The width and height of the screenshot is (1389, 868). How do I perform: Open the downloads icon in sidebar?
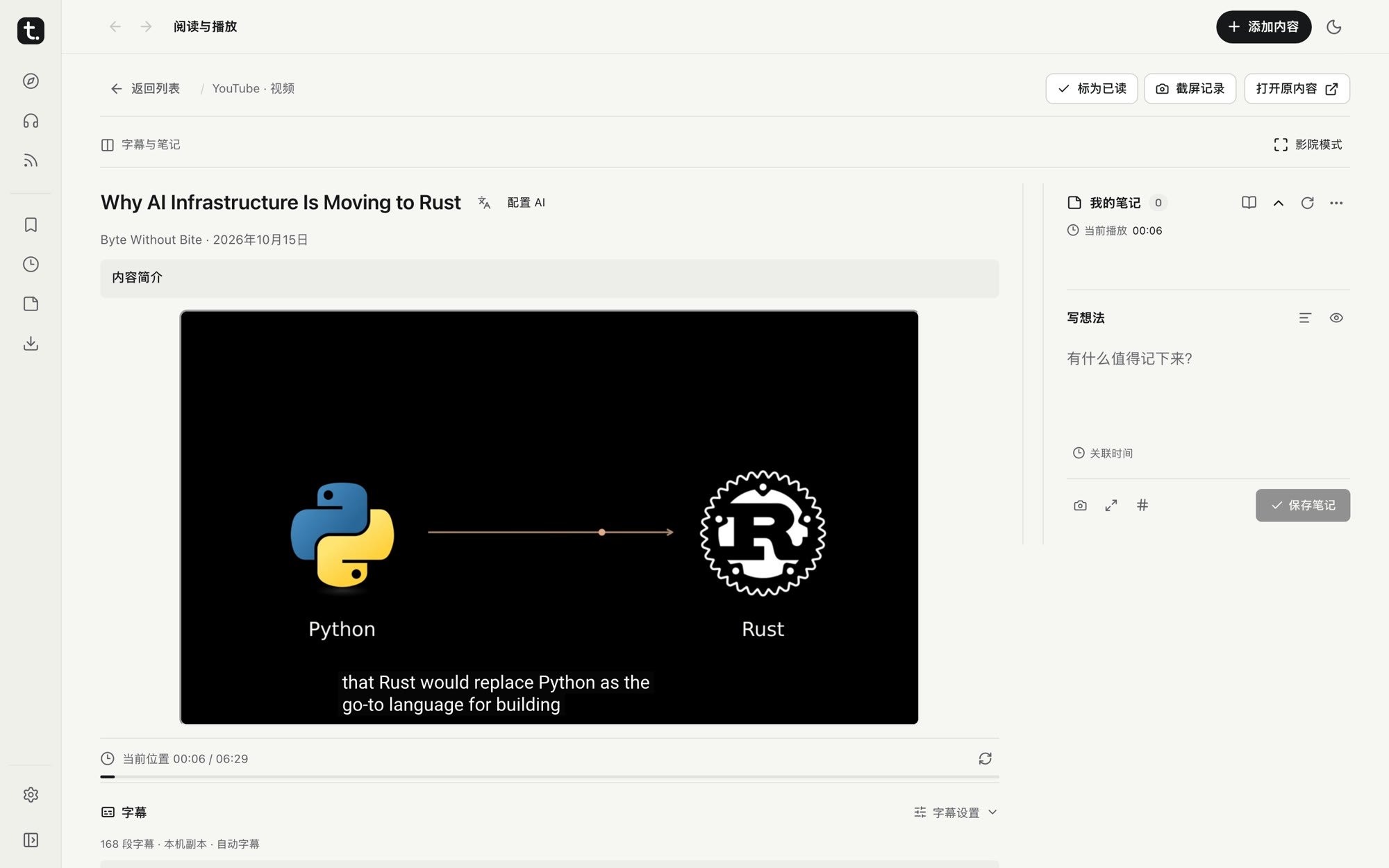click(x=31, y=343)
